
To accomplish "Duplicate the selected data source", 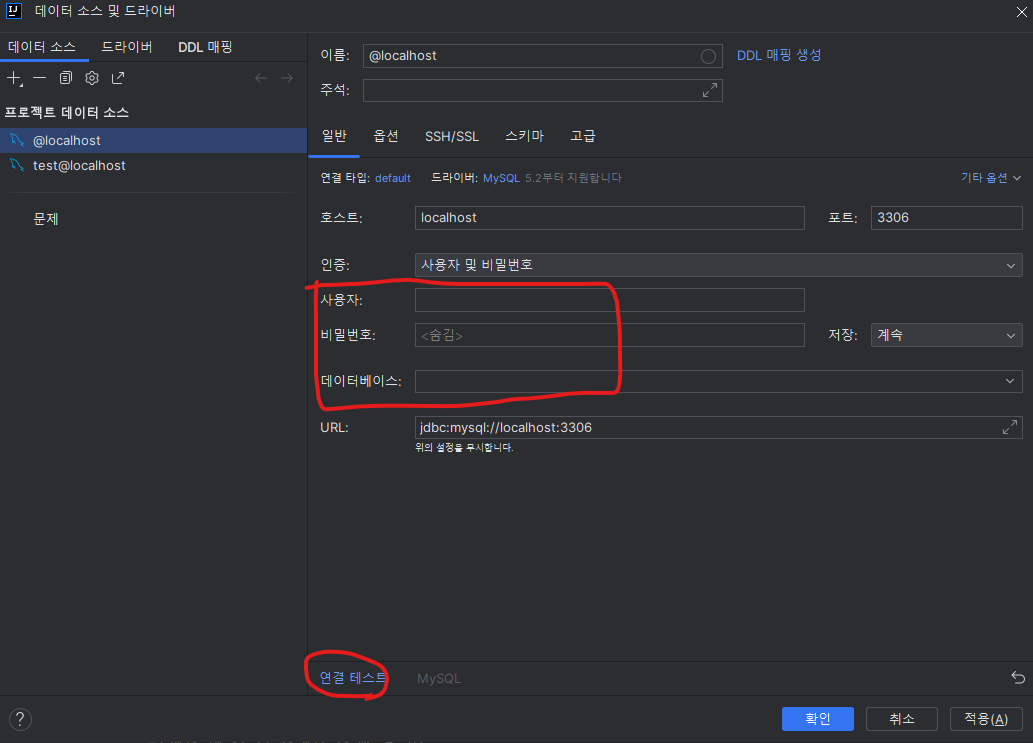I will (x=65, y=78).
